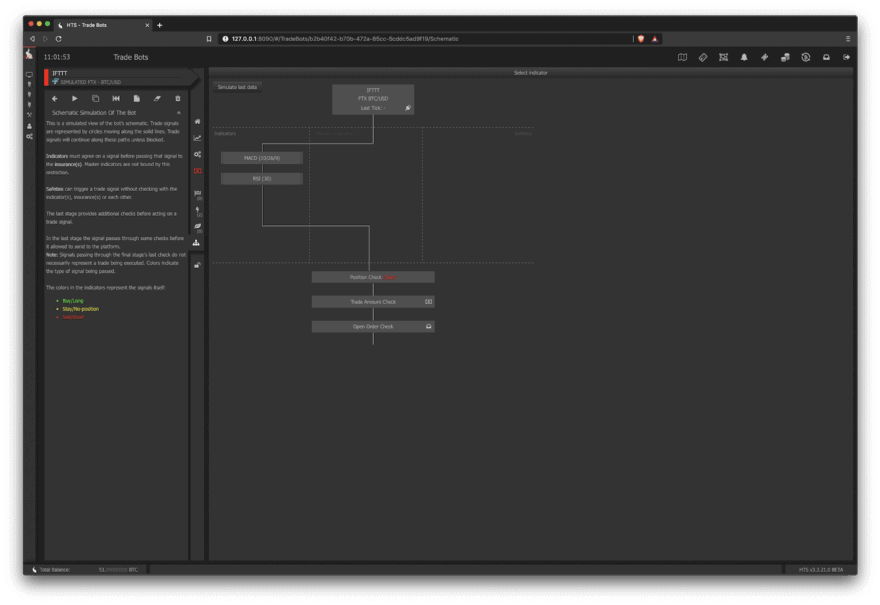Open the indicators tab icon with counter
Screen dimensions: 880x605
click(x=198, y=211)
